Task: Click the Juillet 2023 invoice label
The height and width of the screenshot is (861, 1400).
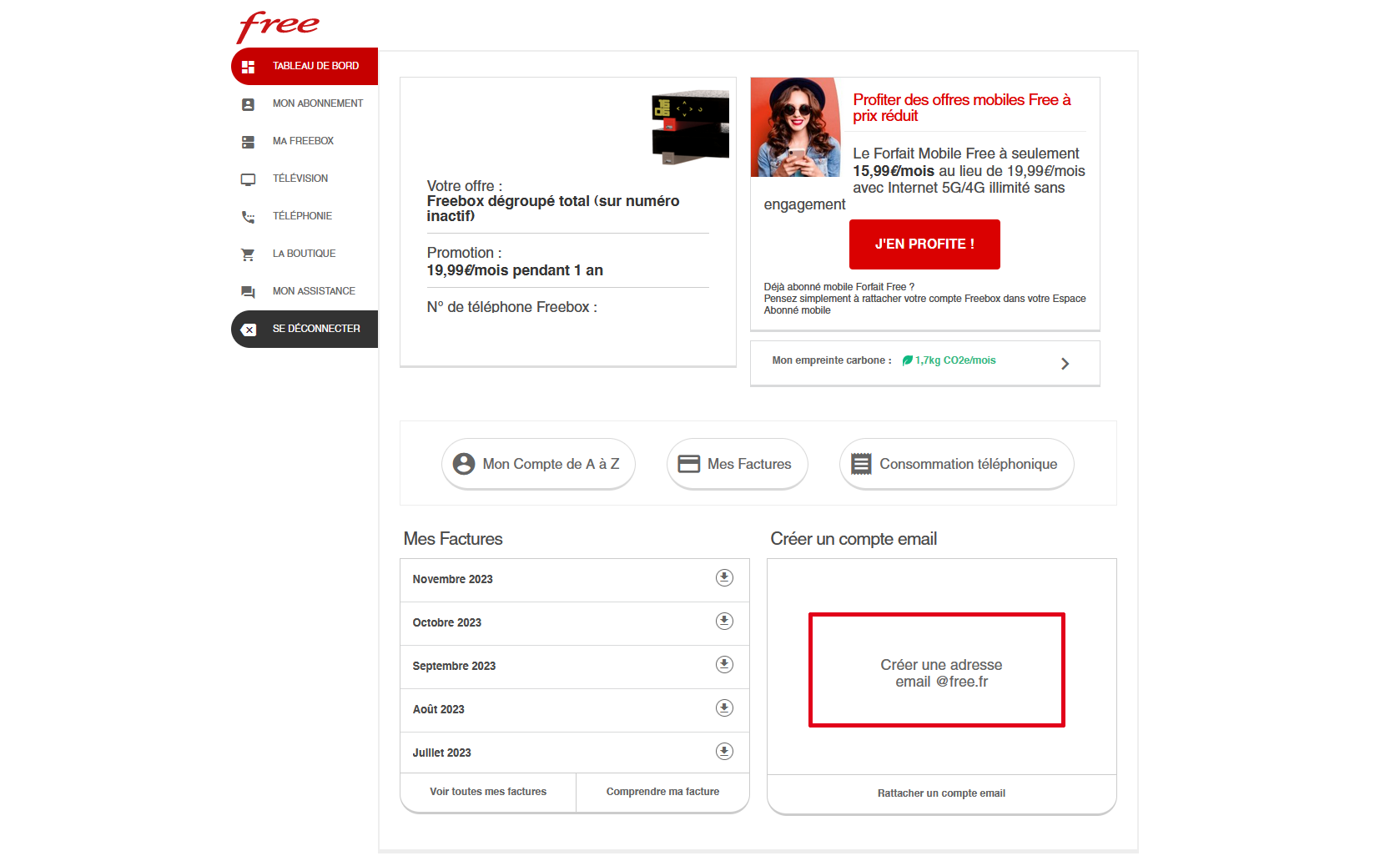Action: [441, 753]
